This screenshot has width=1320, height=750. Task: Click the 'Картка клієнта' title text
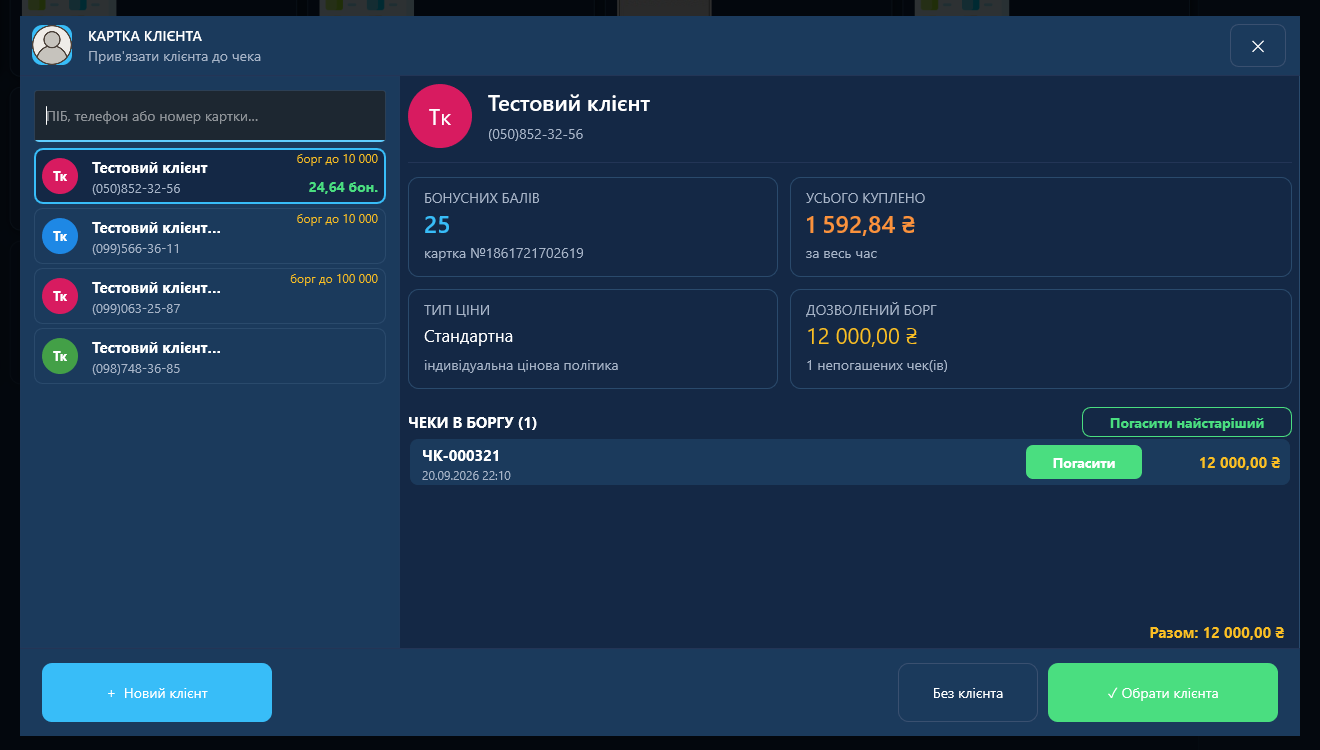(145, 36)
